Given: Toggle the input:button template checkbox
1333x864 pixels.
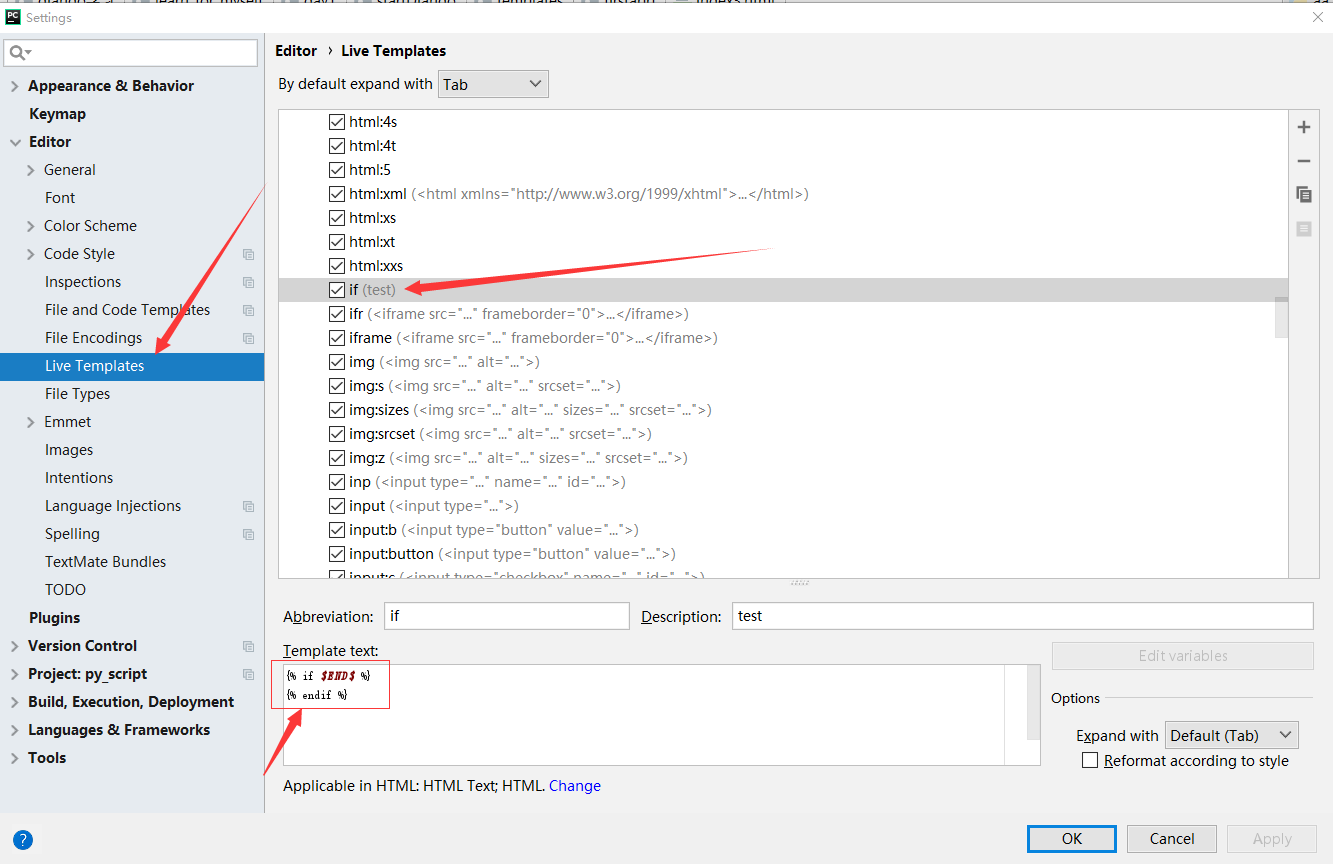Looking at the screenshot, I should click(337, 554).
